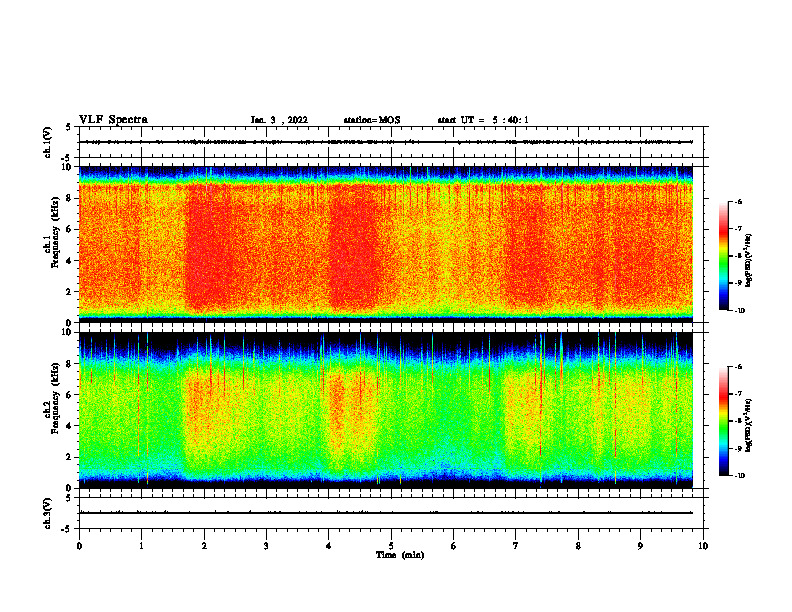
Task: Click time axis tick label "3"
Action: (x=266, y=546)
